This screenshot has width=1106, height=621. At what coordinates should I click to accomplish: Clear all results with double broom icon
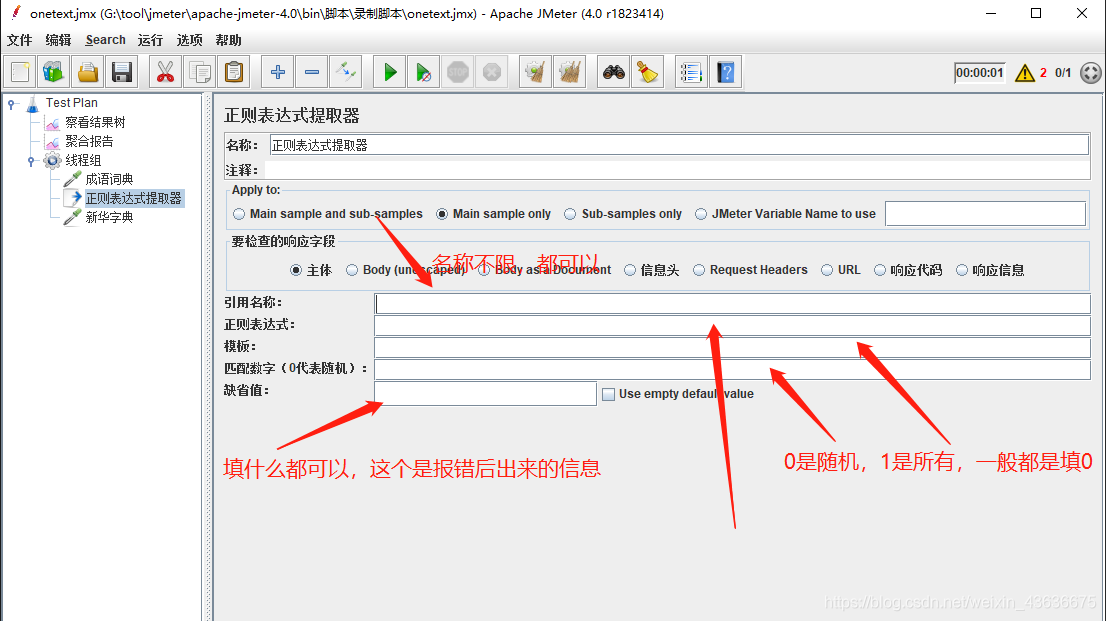pos(569,72)
